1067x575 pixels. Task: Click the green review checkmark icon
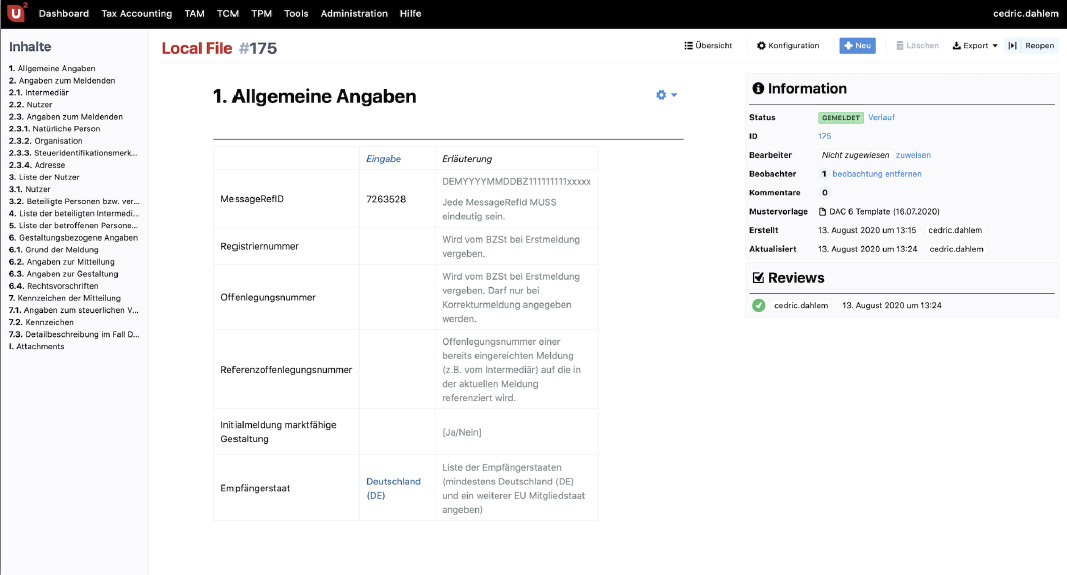[x=759, y=305]
